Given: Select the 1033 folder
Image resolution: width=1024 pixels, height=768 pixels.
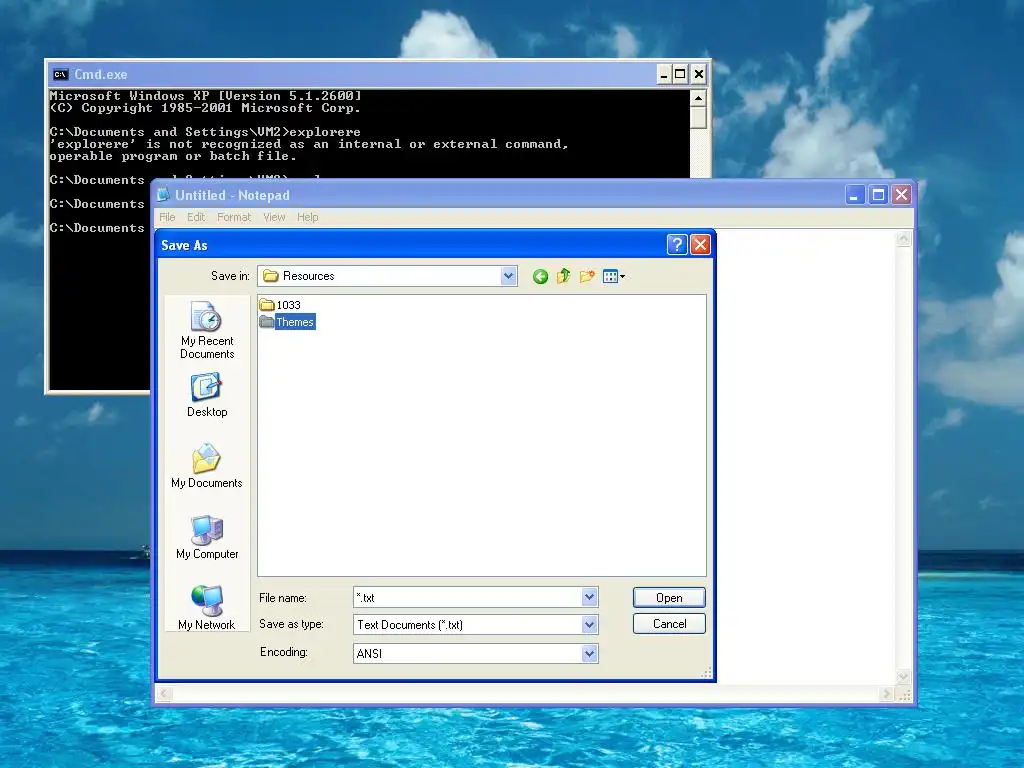Looking at the screenshot, I should coord(280,305).
